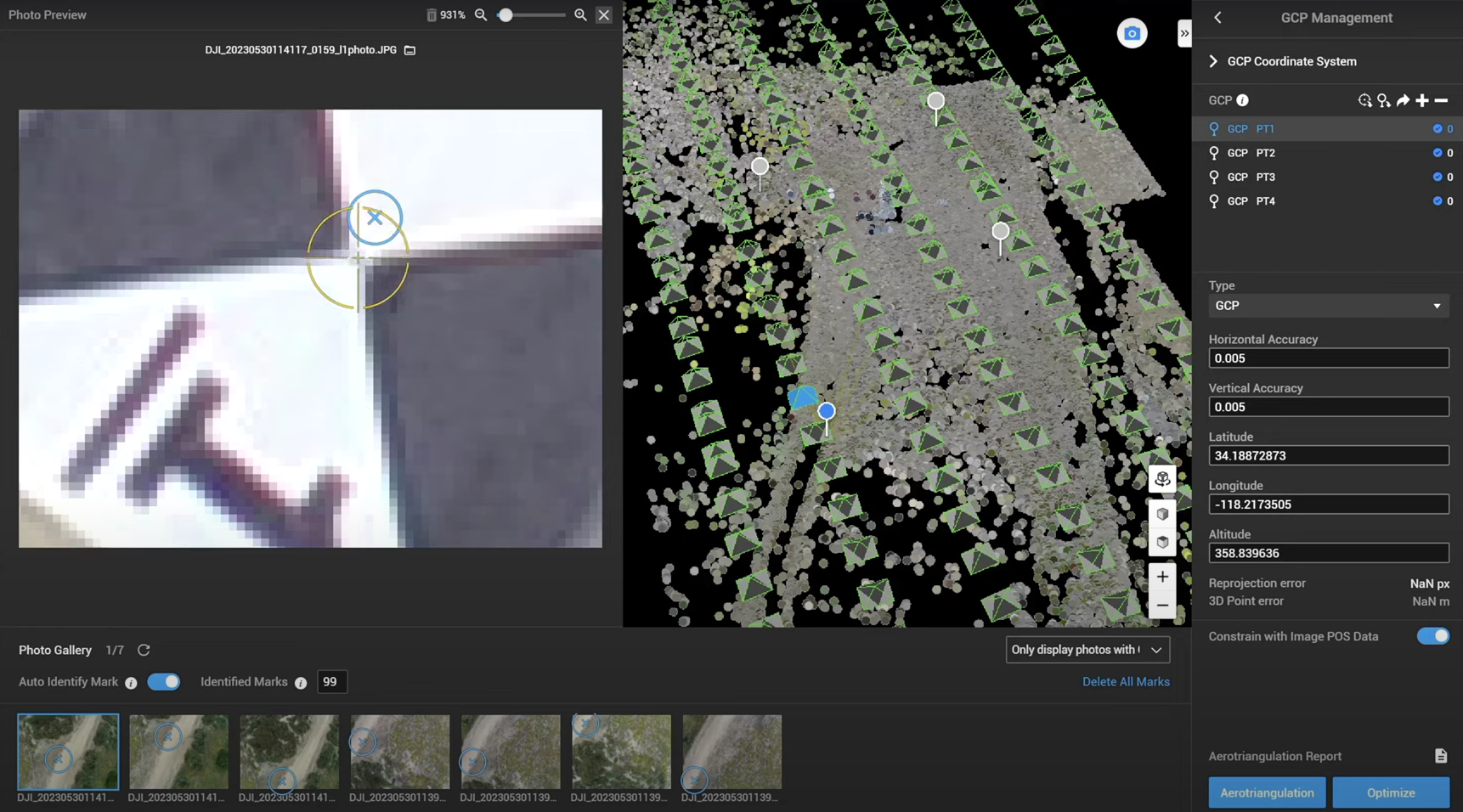The width and height of the screenshot is (1463, 812).
Task: Click the blue X mark in photo preview
Action: (x=375, y=217)
